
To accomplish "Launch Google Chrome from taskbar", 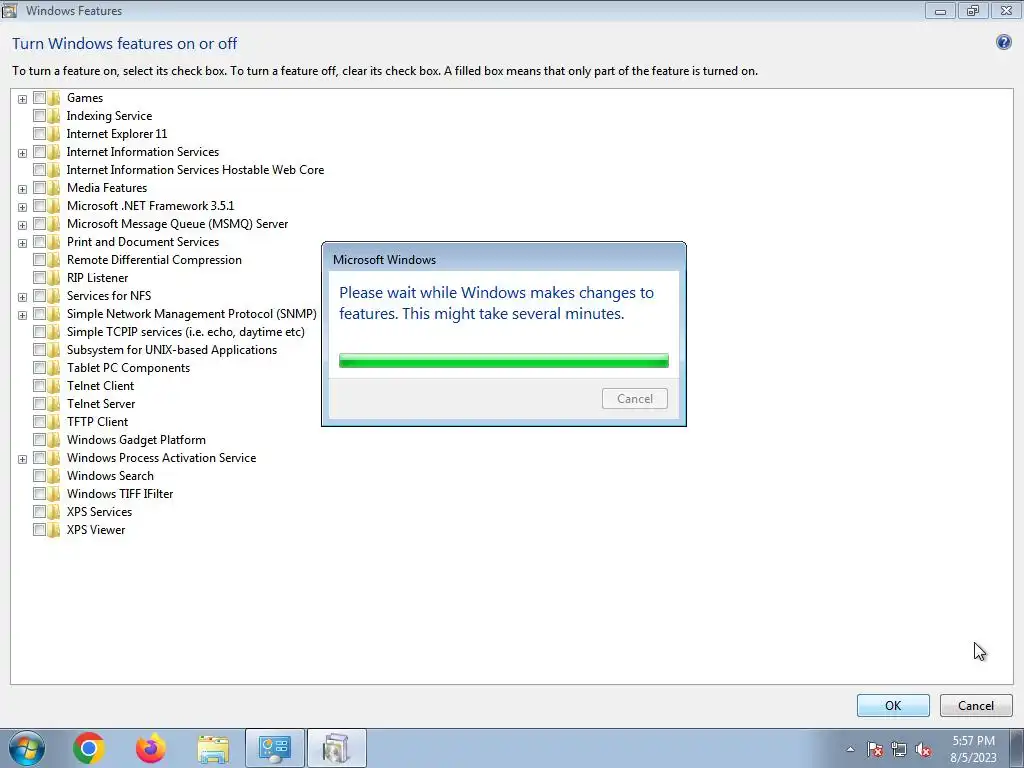I will pos(89,748).
